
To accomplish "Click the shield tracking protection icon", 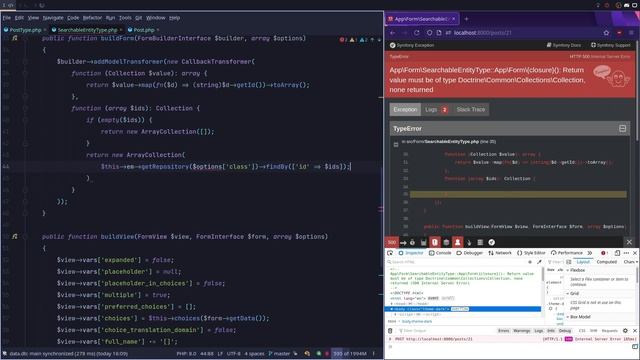I will pos(429,33).
